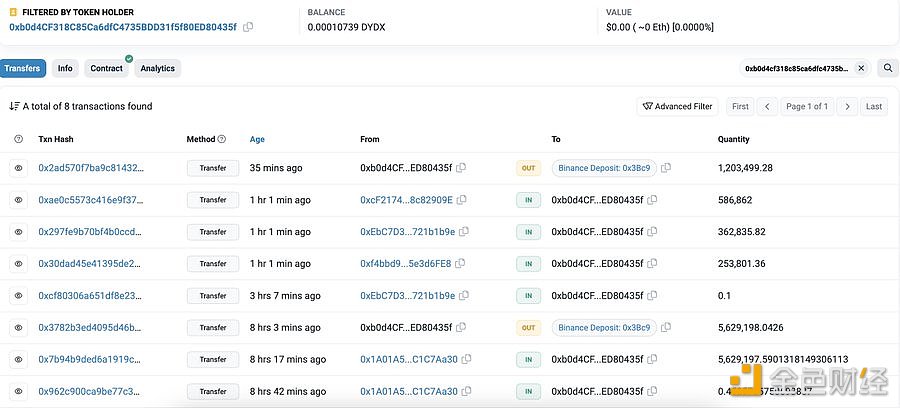The width and height of the screenshot is (900, 408).
Task: Open transaction 0x7b94b9ded6a1919c
Action: coord(90,360)
